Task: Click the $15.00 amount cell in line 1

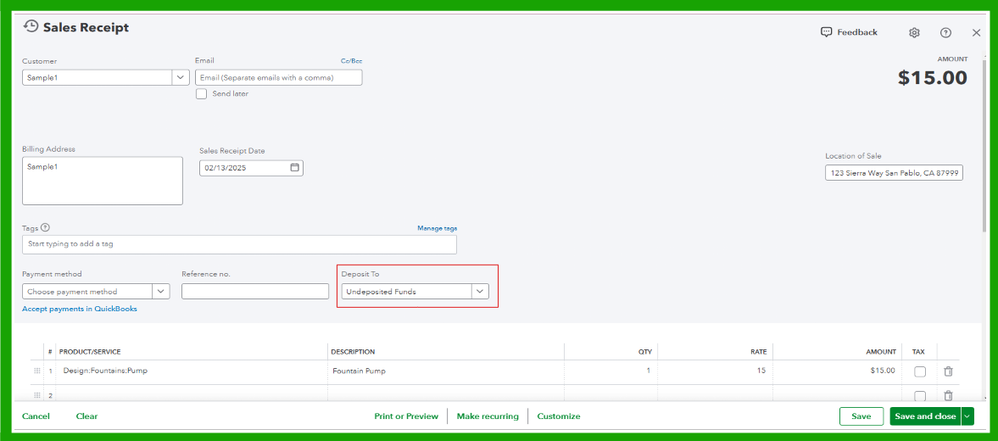Action: pos(837,370)
